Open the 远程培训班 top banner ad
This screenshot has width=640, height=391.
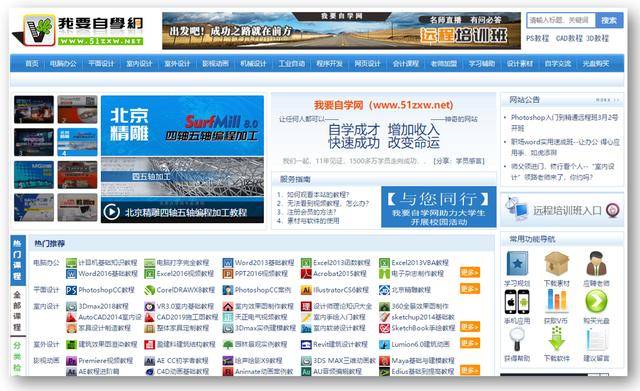coord(341,31)
